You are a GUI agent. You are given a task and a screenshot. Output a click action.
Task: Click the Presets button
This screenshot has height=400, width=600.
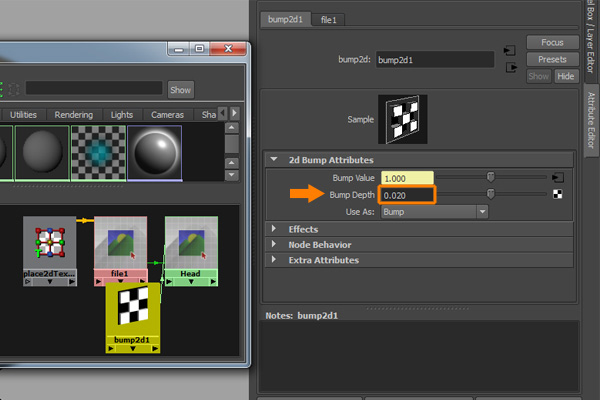click(x=552, y=59)
